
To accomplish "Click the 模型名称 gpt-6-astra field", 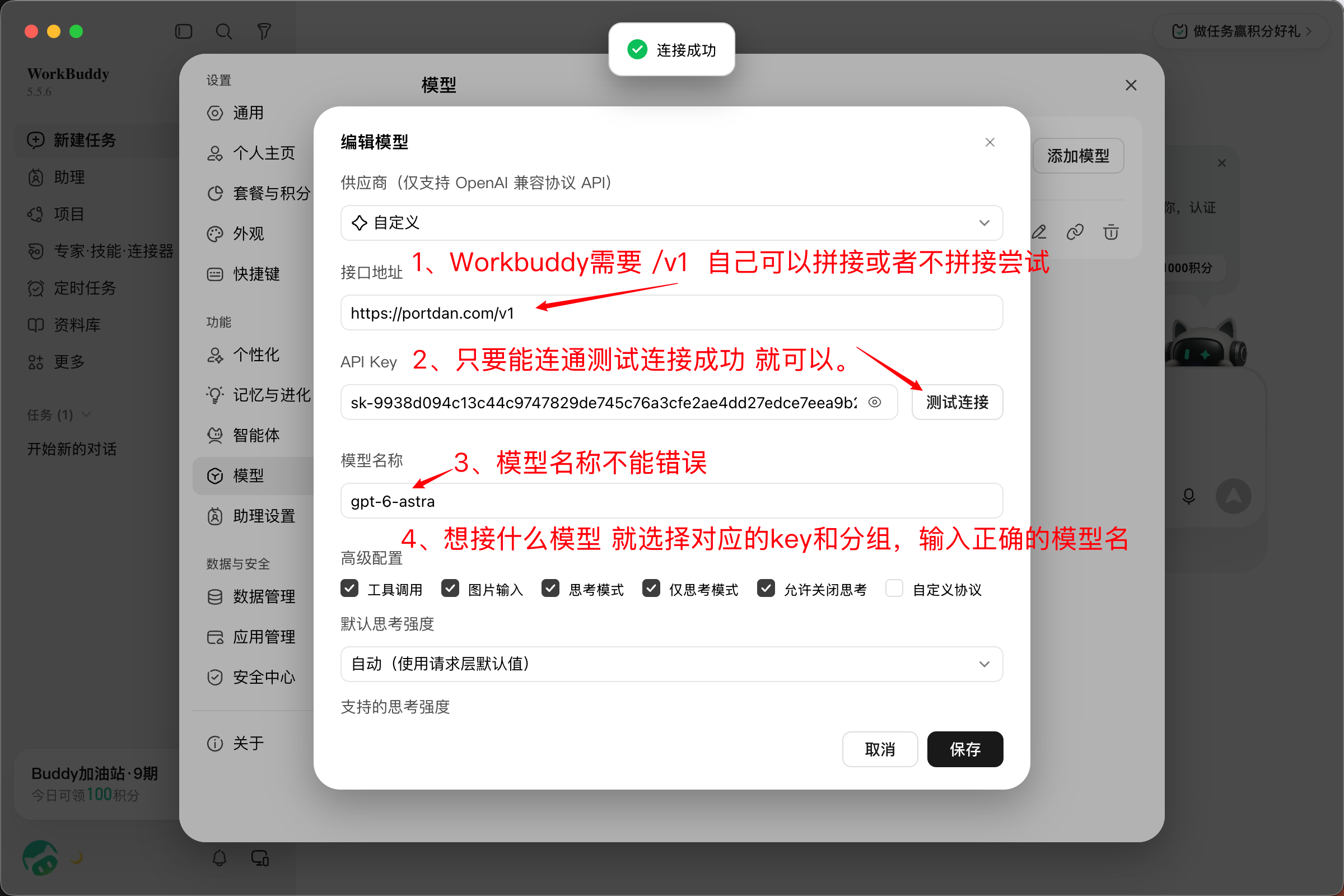I will [671, 501].
